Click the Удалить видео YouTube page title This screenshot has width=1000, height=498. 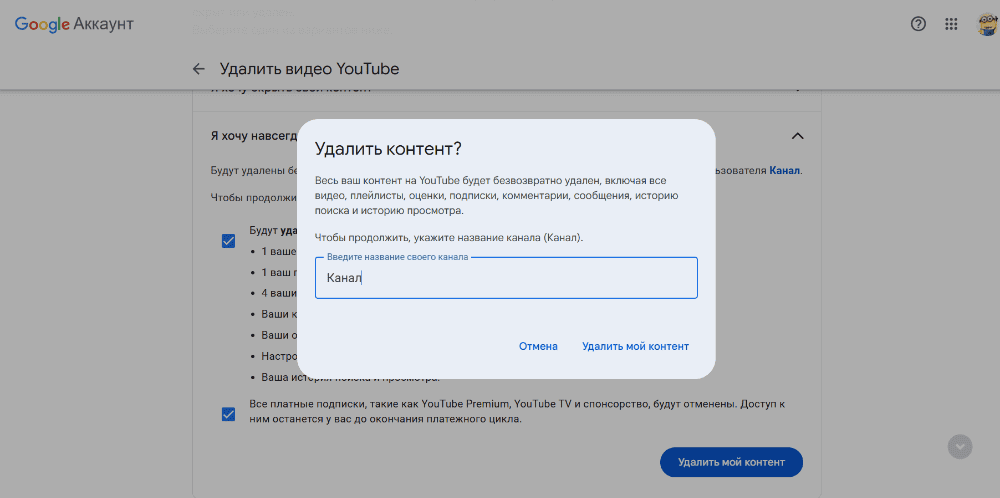[x=309, y=69]
